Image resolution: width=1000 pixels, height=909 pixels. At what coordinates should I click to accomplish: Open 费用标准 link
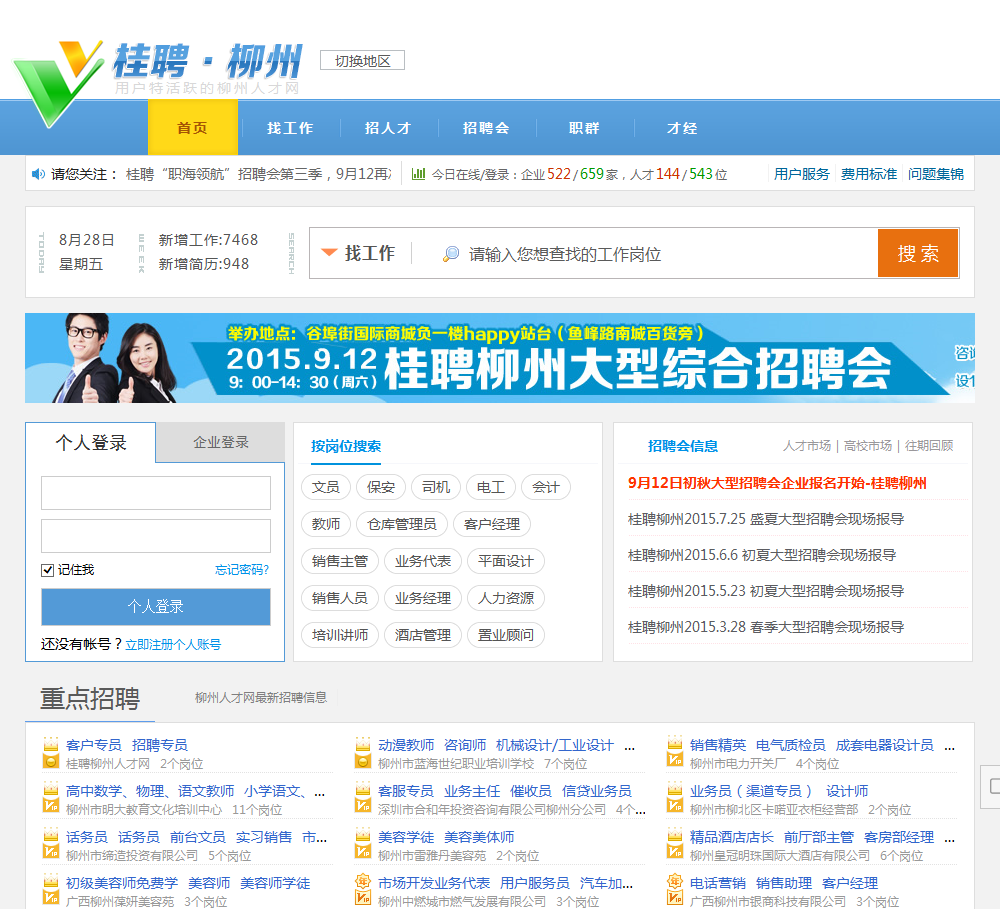click(x=869, y=174)
